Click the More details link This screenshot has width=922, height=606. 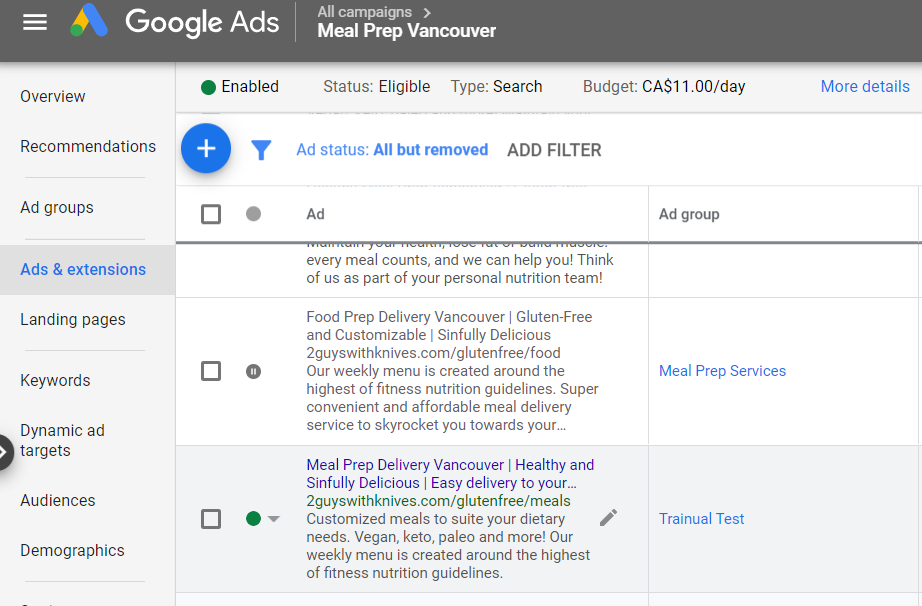pyautogui.click(x=865, y=86)
